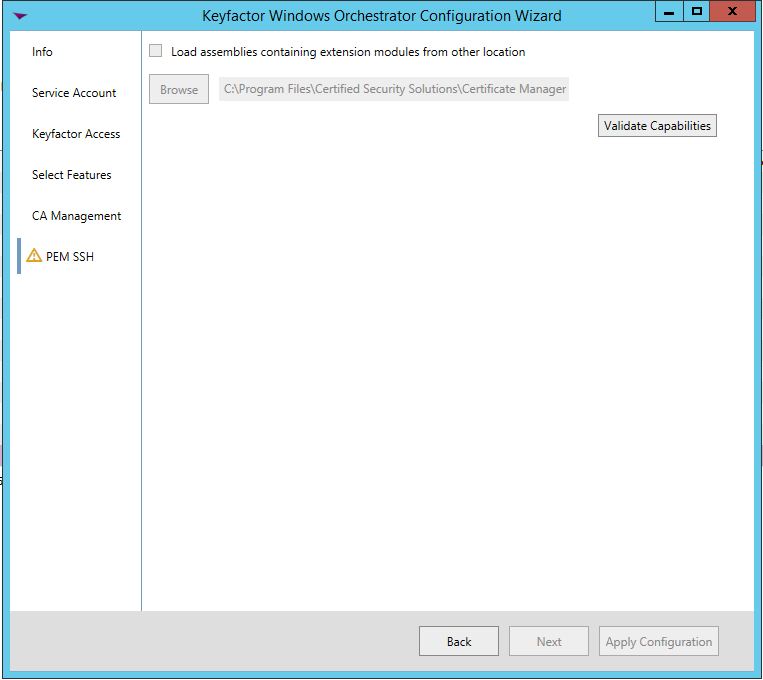Viewport: 763px width, 680px height.
Task: Switch to the Keyfactor Access step
Action: 76,134
